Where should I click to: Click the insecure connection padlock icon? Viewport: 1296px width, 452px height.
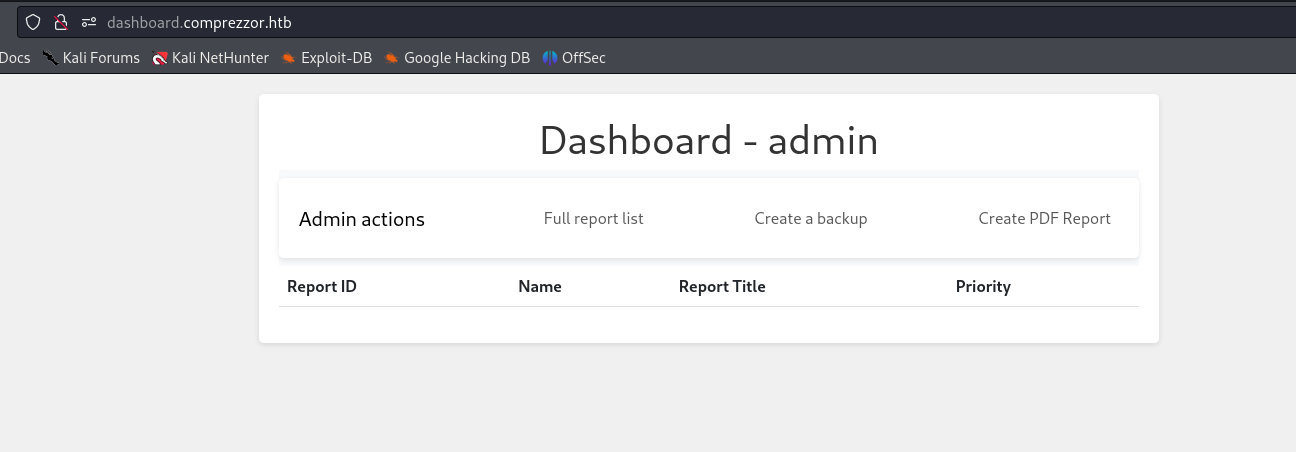(61, 21)
